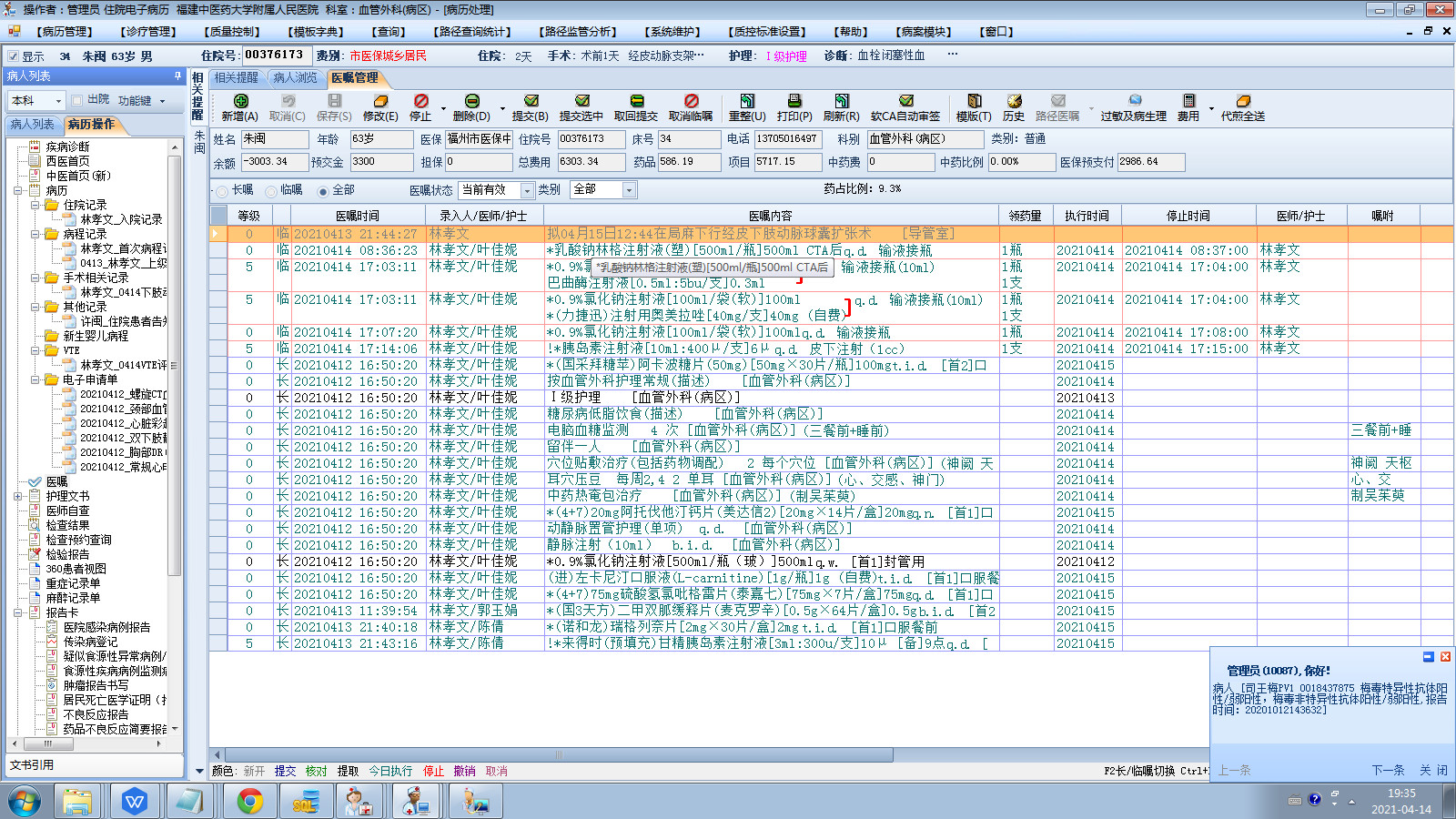Pin the 病人列表 panel with the pushpin
The width and height of the screenshot is (1456, 819).
(177, 76)
